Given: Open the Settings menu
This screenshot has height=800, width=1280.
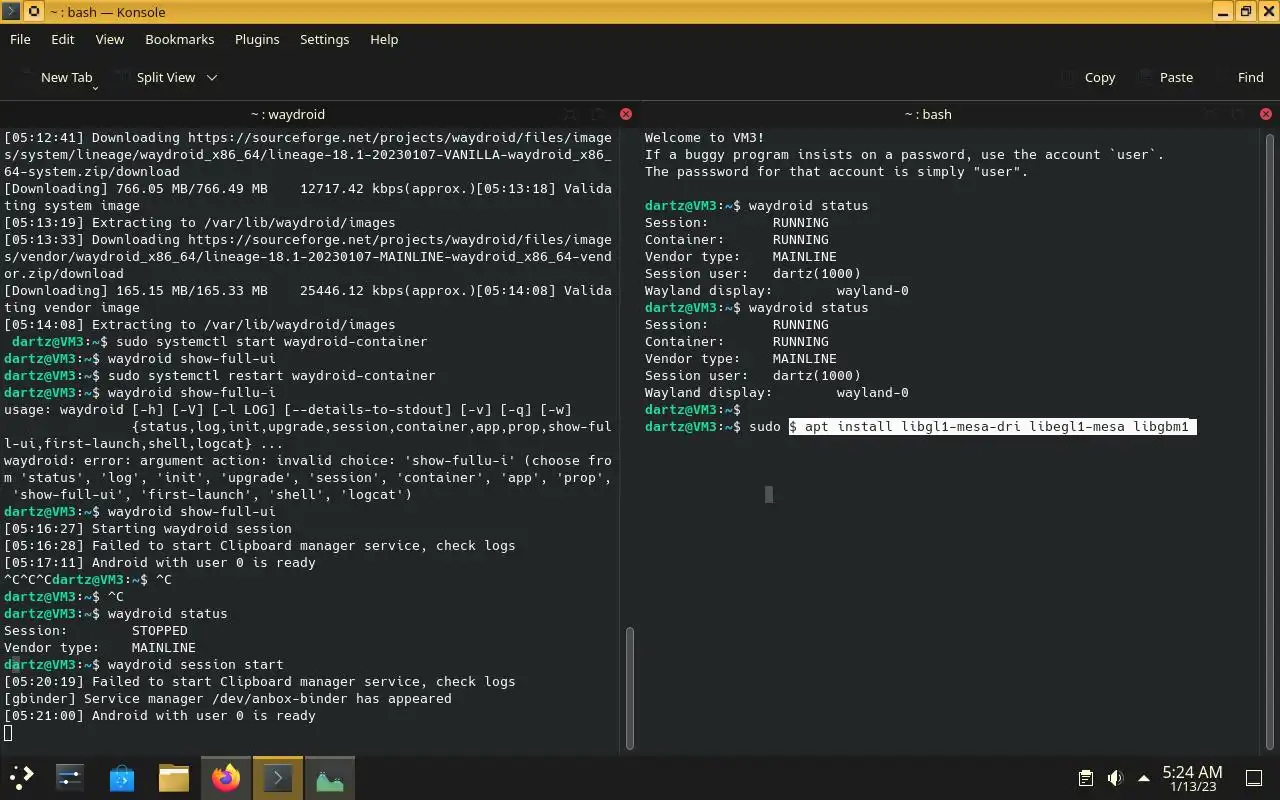Looking at the screenshot, I should (x=325, y=39).
